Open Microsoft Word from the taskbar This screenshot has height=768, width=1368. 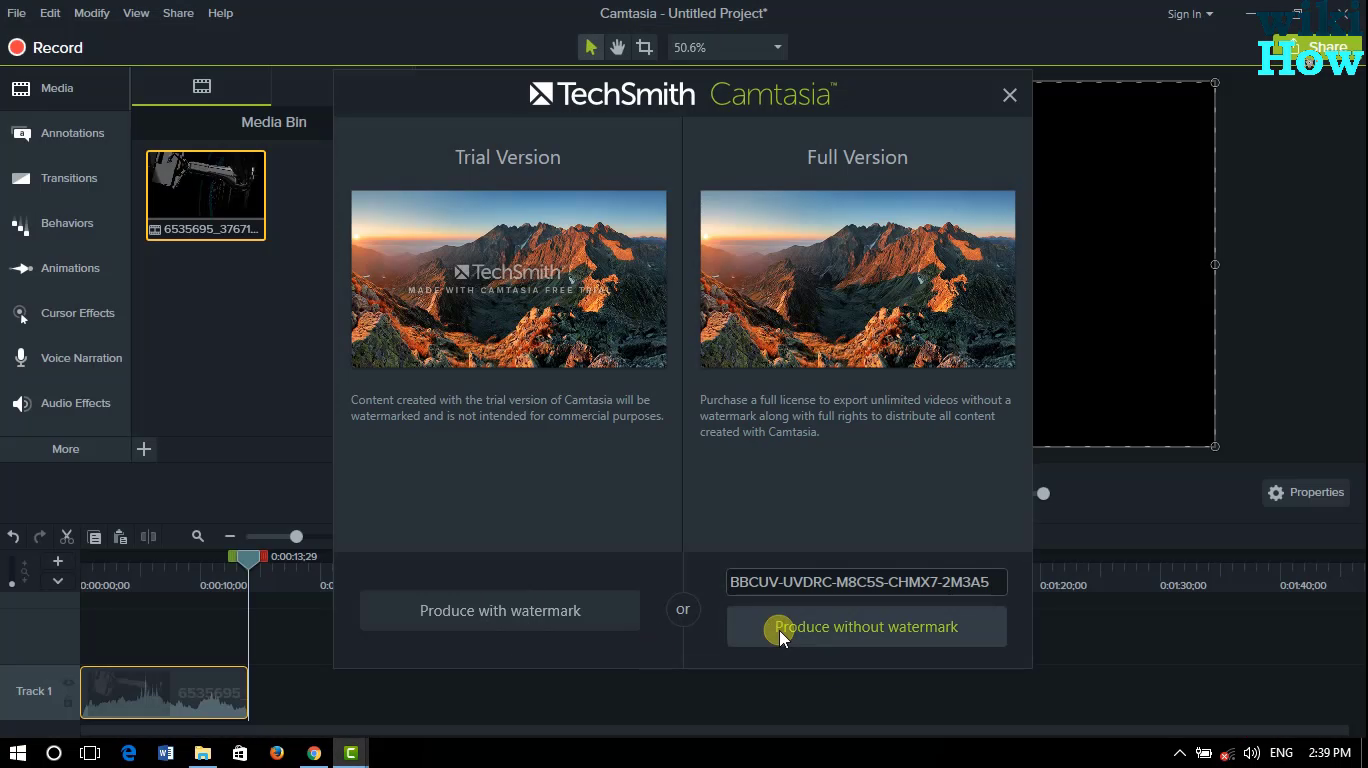click(166, 753)
